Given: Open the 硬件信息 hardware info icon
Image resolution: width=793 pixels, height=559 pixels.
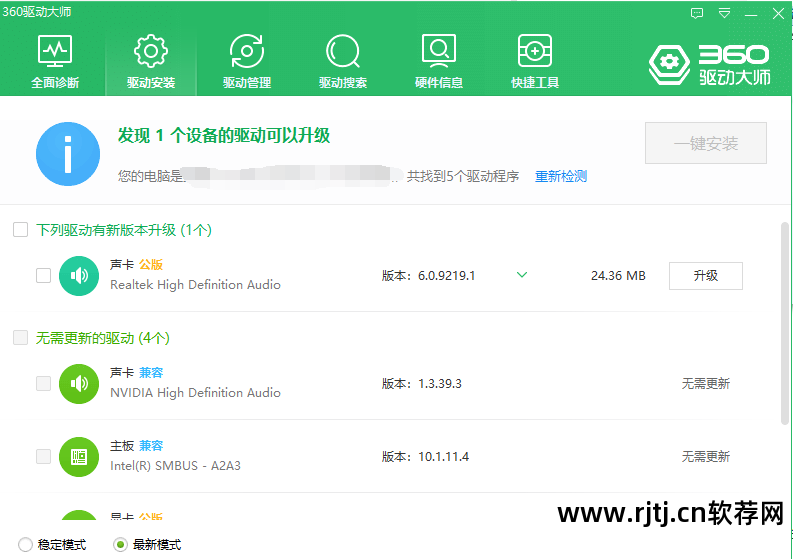Looking at the screenshot, I should [x=438, y=51].
